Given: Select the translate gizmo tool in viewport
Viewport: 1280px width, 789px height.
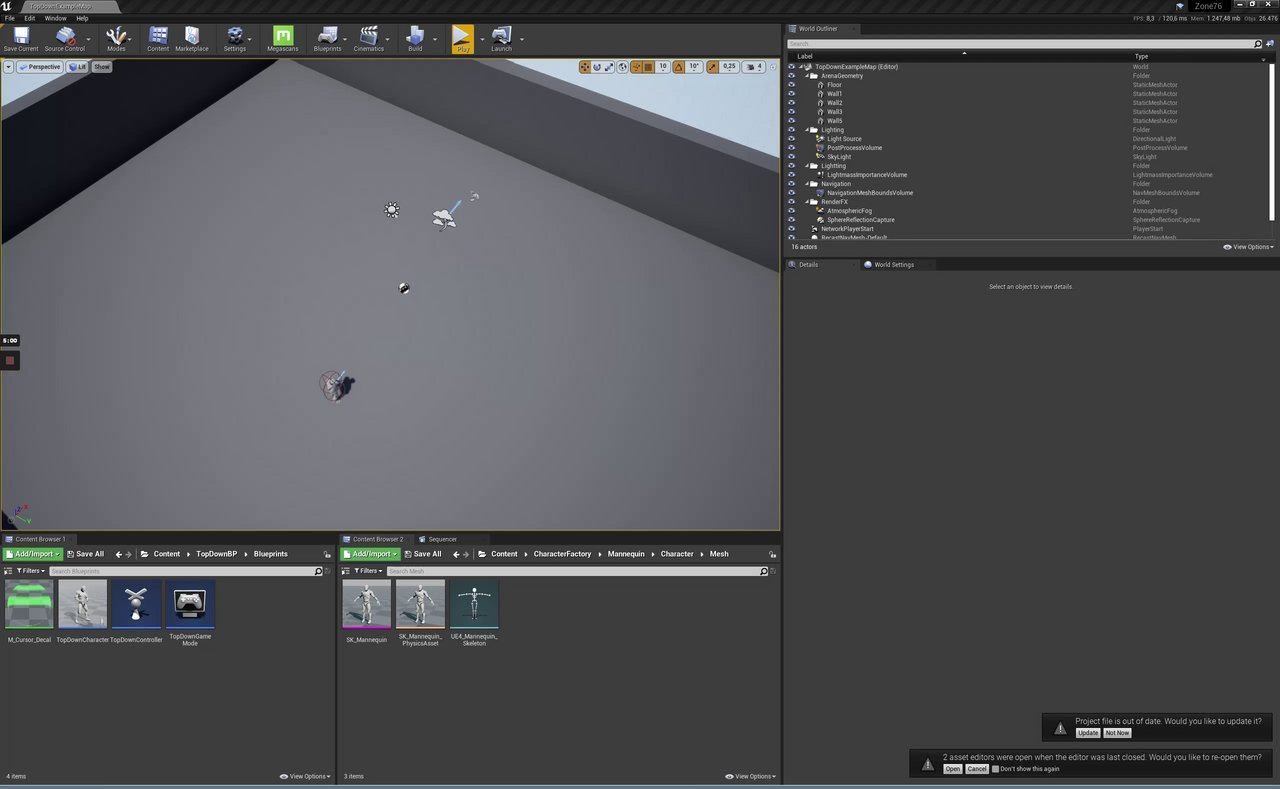Looking at the screenshot, I should pyautogui.click(x=585, y=67).
